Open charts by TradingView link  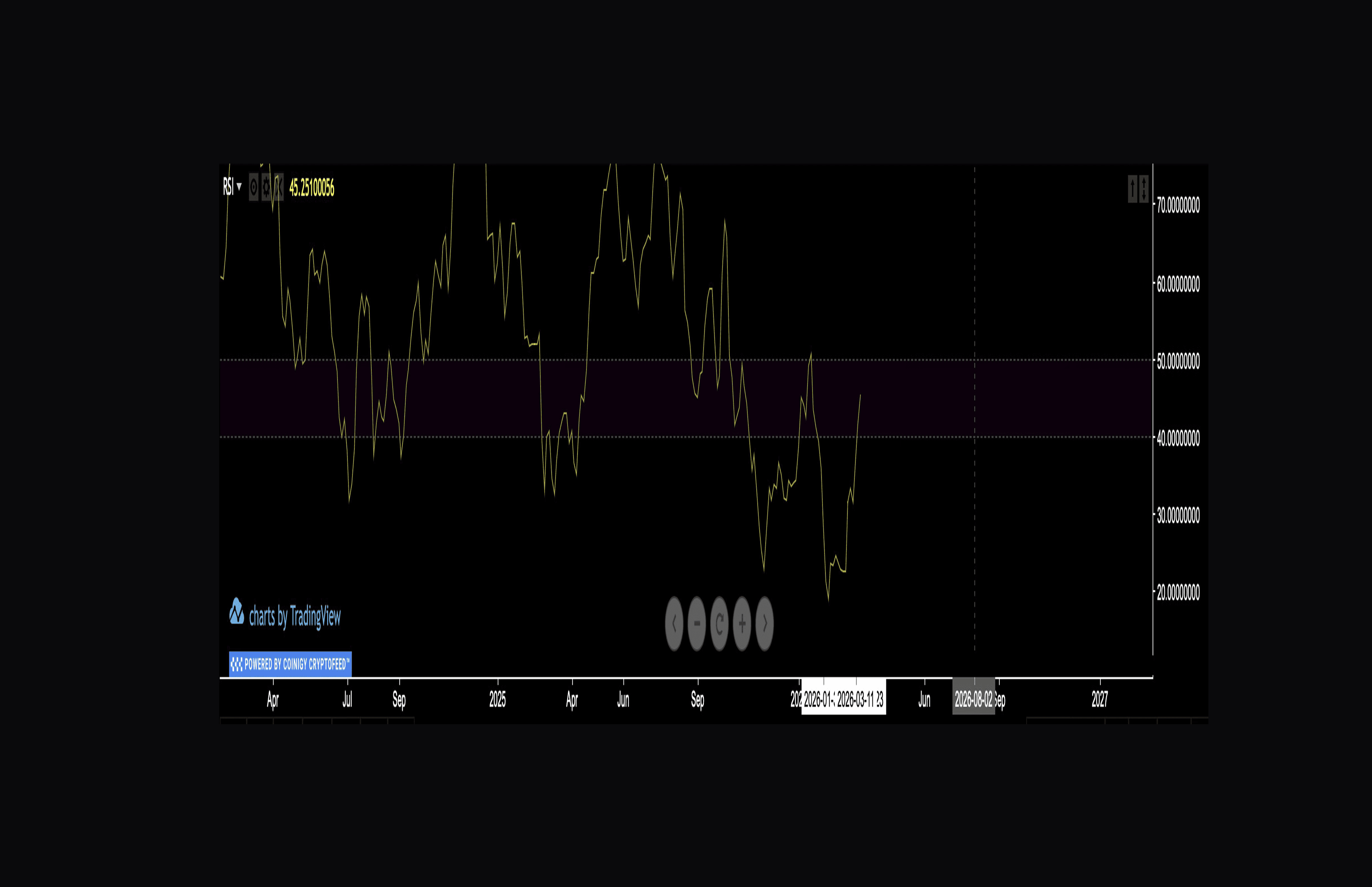click(x=286, y=615)
